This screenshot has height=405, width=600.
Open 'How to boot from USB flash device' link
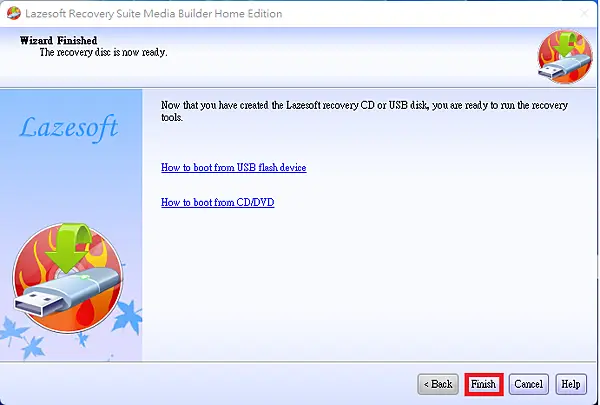[233, 168]
